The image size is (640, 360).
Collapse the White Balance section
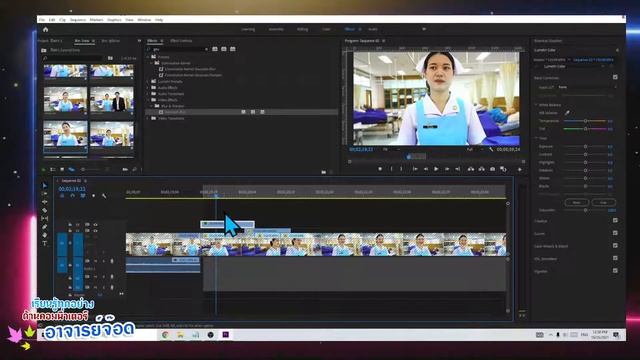536,104
